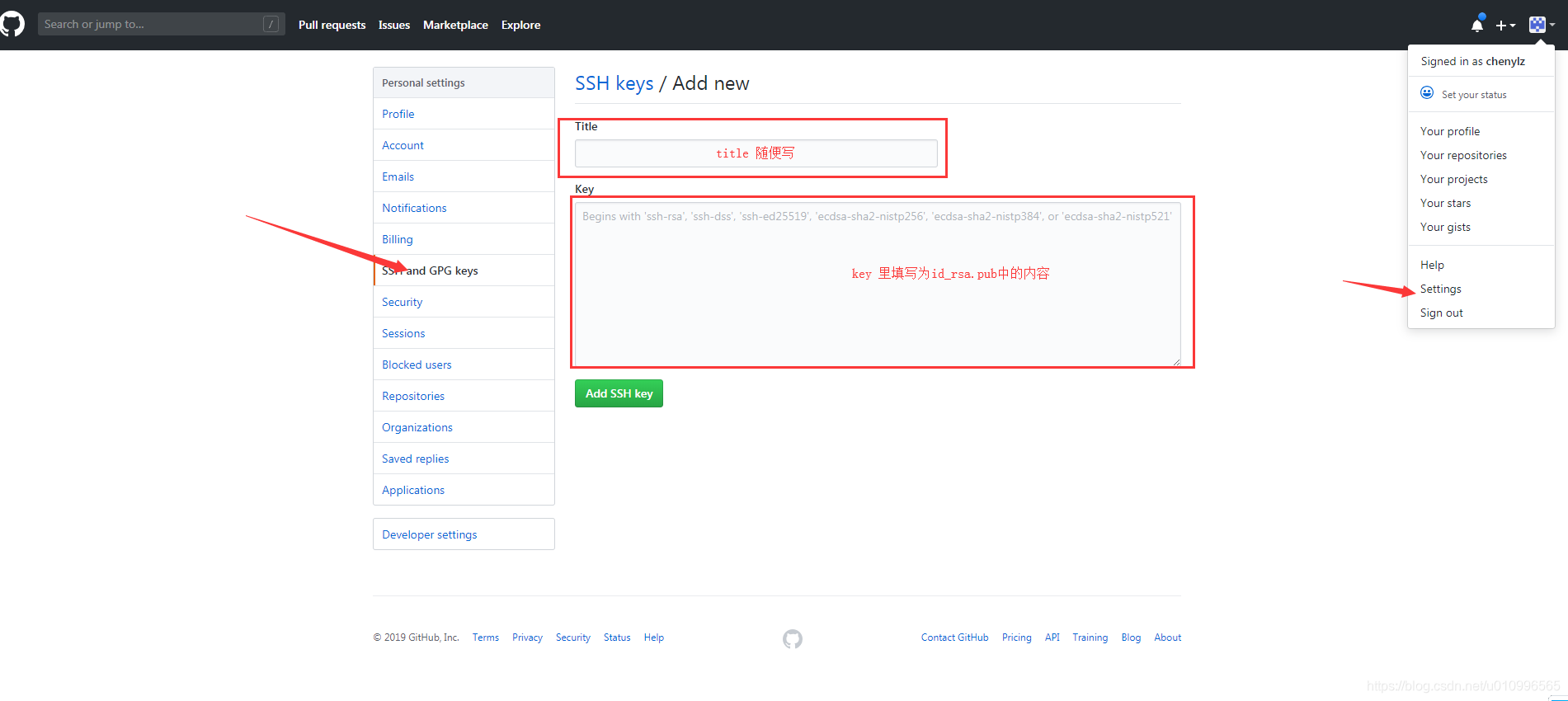
Task: Select Account in settings sidebar
Action: point(464,145)
